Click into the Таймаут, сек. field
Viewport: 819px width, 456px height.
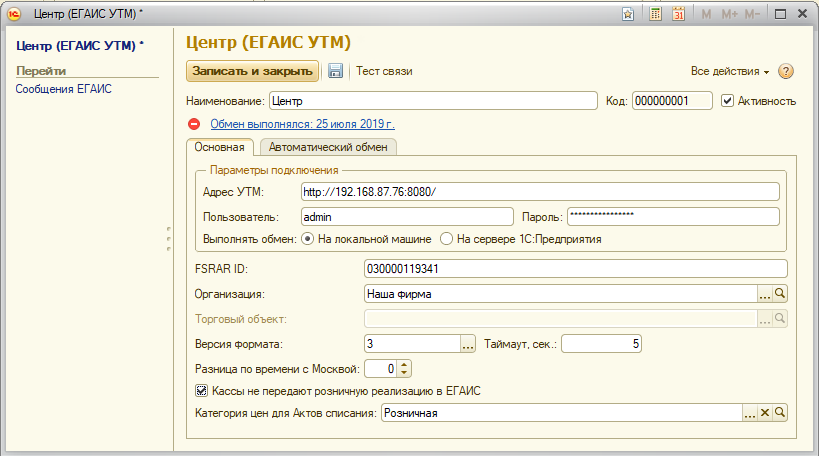click(x=601, y=344)
